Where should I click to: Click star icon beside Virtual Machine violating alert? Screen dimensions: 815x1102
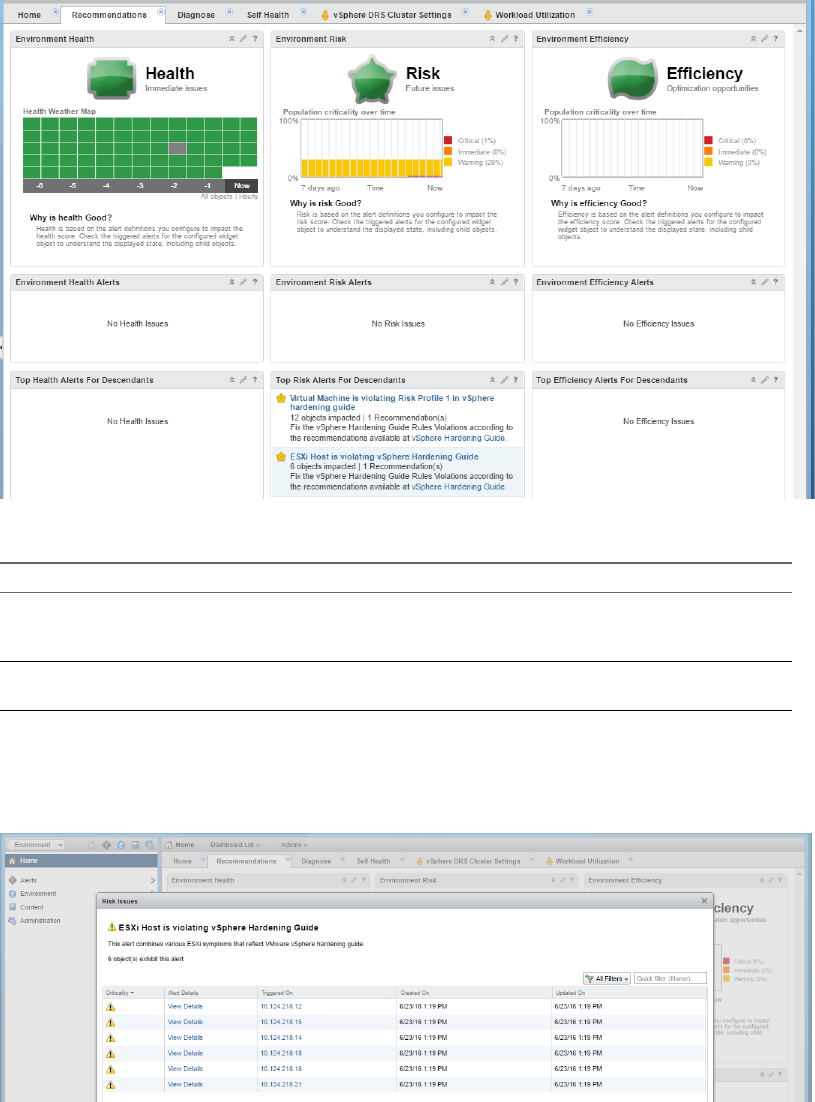pyautogui.click(x=281, y=398)
